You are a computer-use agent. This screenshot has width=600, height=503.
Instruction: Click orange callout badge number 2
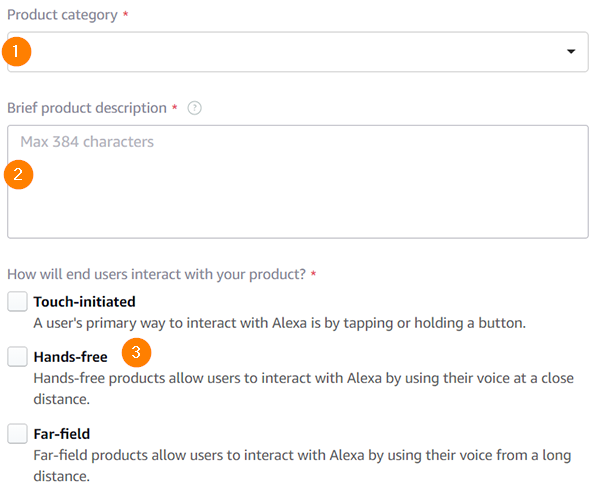point(18,174)
